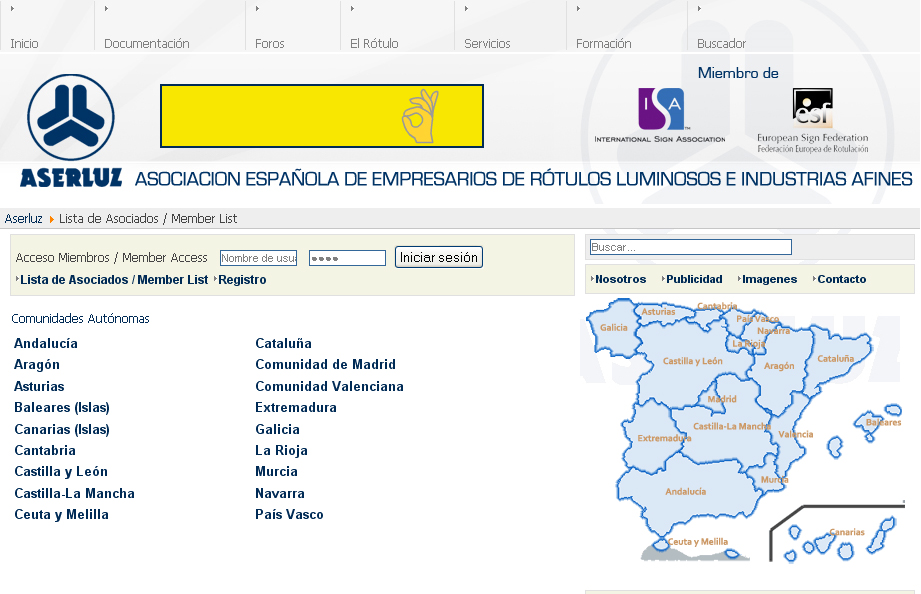Select Baleares (Islas) in the list

tap(62, 407)
